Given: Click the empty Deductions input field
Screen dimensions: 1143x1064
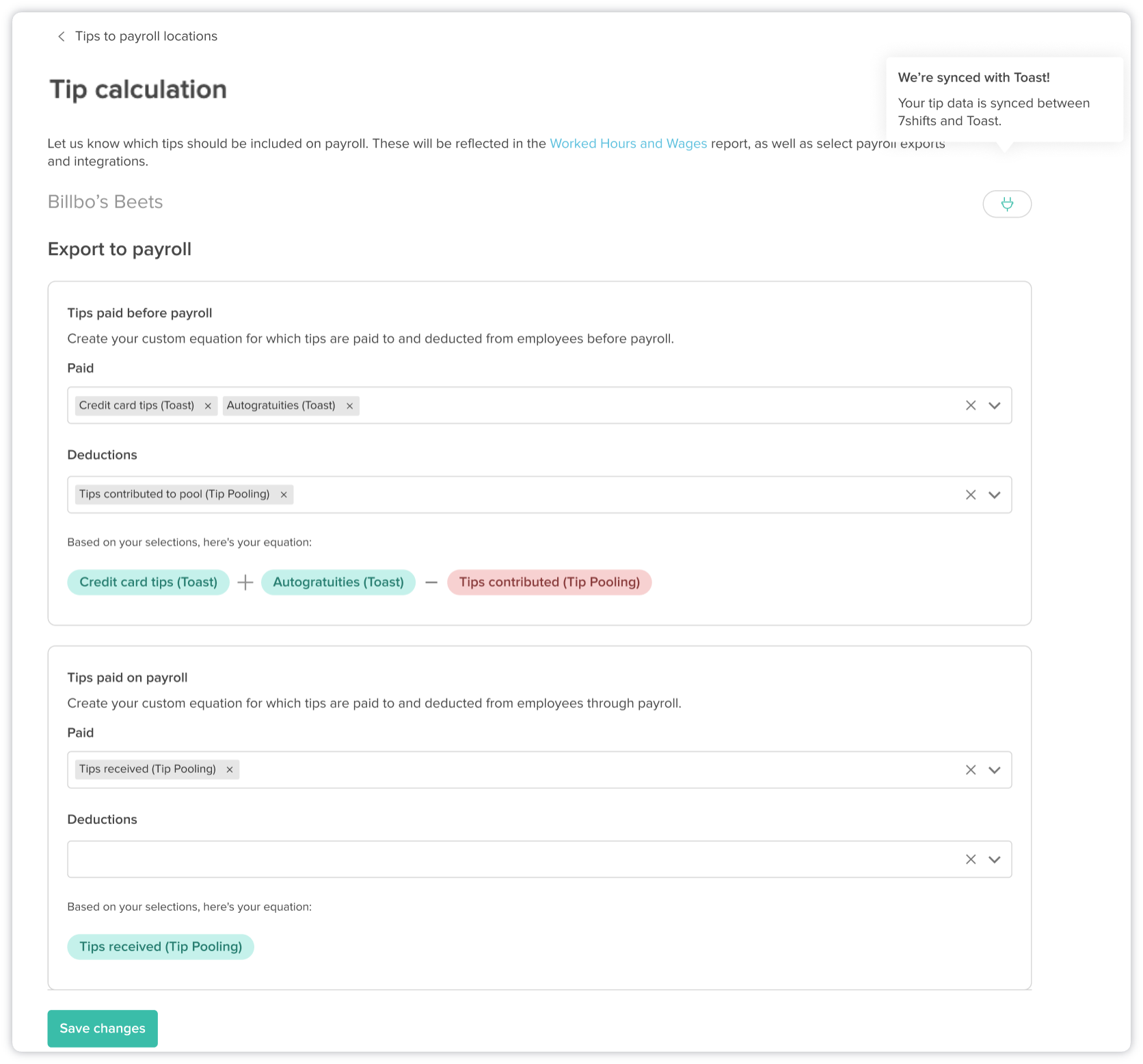Looking at the screenshot, I should [479, 859].
